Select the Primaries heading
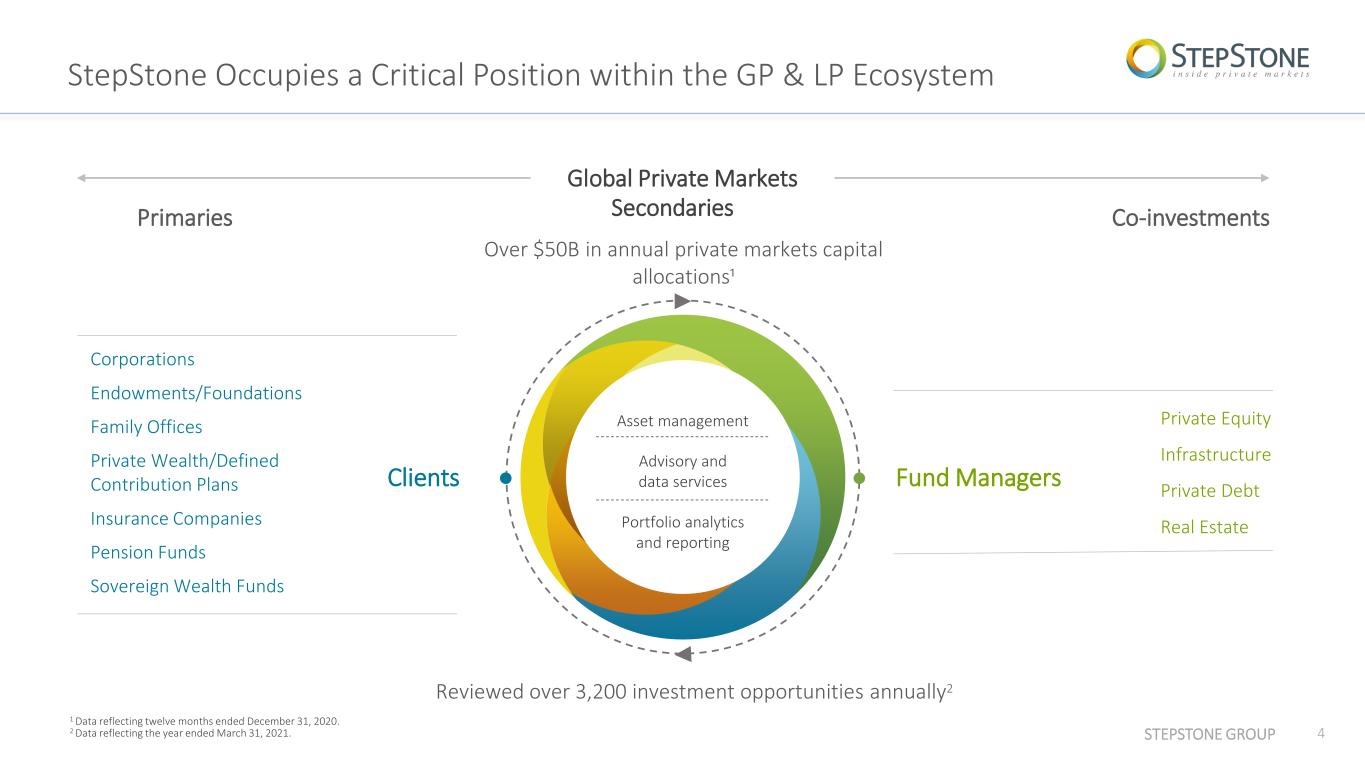Viewport: 1365px width, 768px height. click(185, 218)
